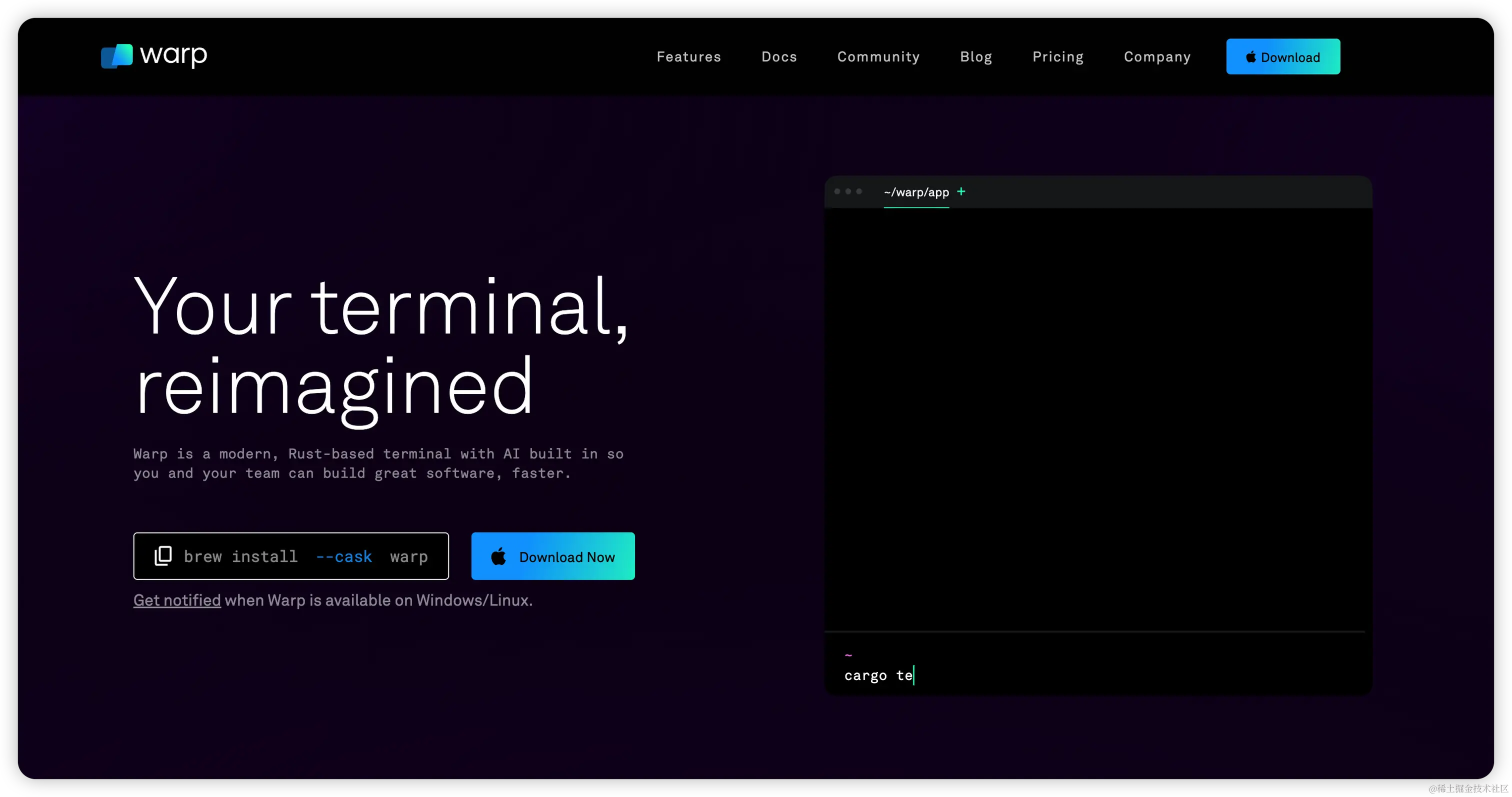Click the 'Warp is a modern, Rust-based terminal' paragraph
Image resolution: width=1512 pixels, height=797 pixels.
click(x=378, y=463)
